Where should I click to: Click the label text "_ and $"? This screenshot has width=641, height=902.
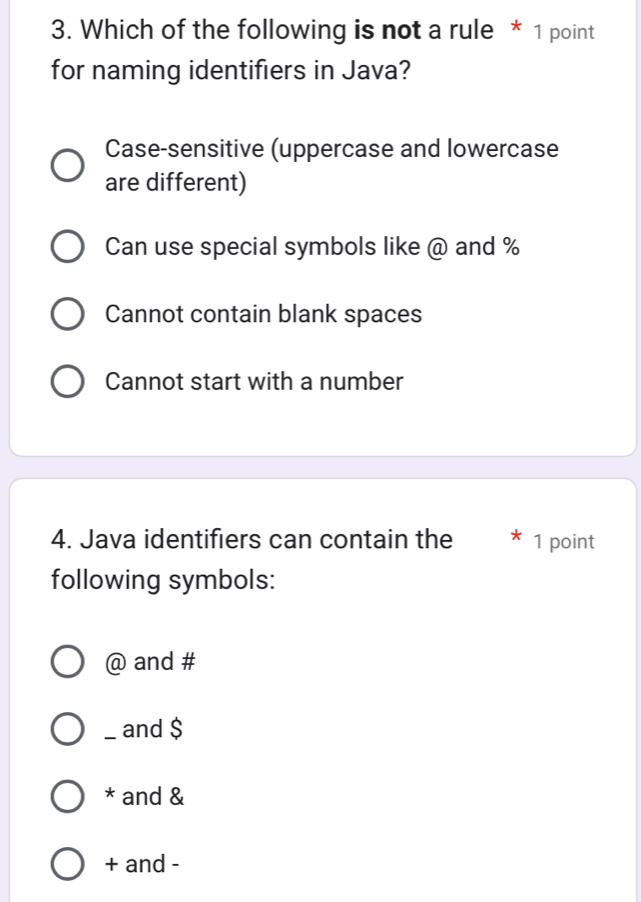[x=145, y=729]
